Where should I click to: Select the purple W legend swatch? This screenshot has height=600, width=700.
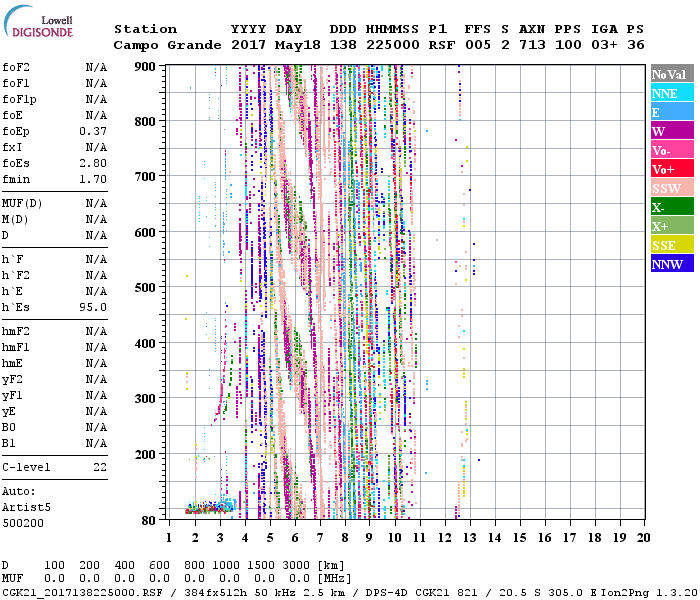coord(671,131)
